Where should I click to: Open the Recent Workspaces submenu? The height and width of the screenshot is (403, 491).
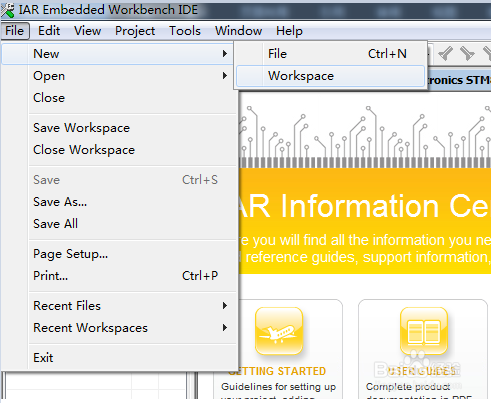(119, 328)
